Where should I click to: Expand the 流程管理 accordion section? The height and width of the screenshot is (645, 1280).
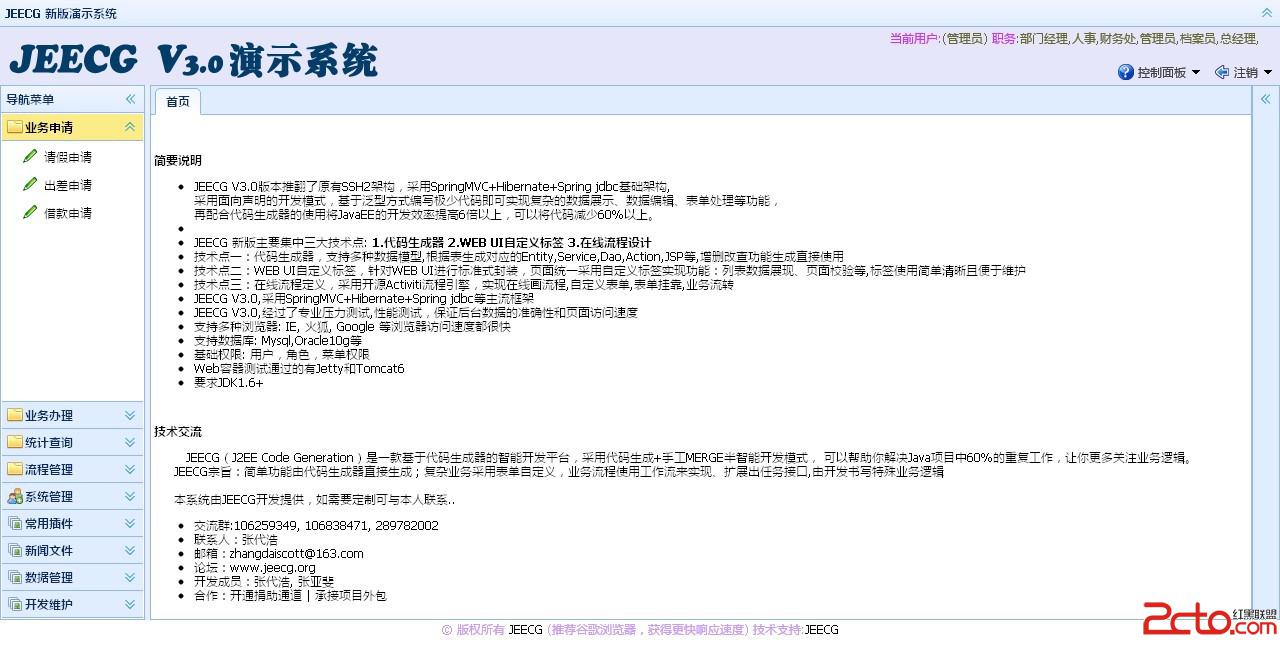(130, 469)
